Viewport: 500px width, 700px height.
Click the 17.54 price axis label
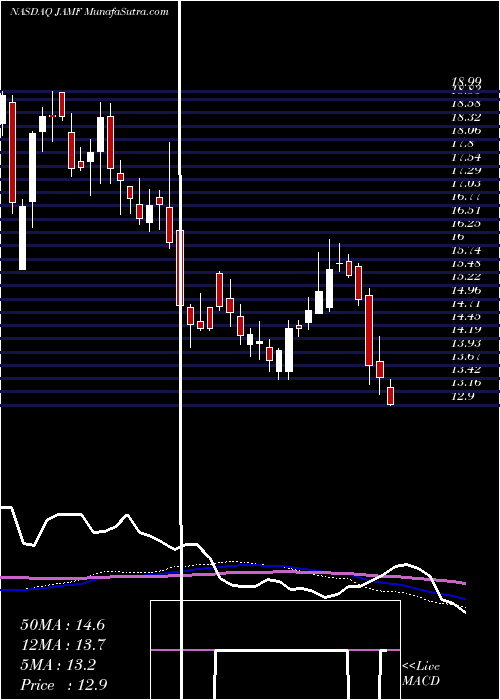tap(466, 157)
